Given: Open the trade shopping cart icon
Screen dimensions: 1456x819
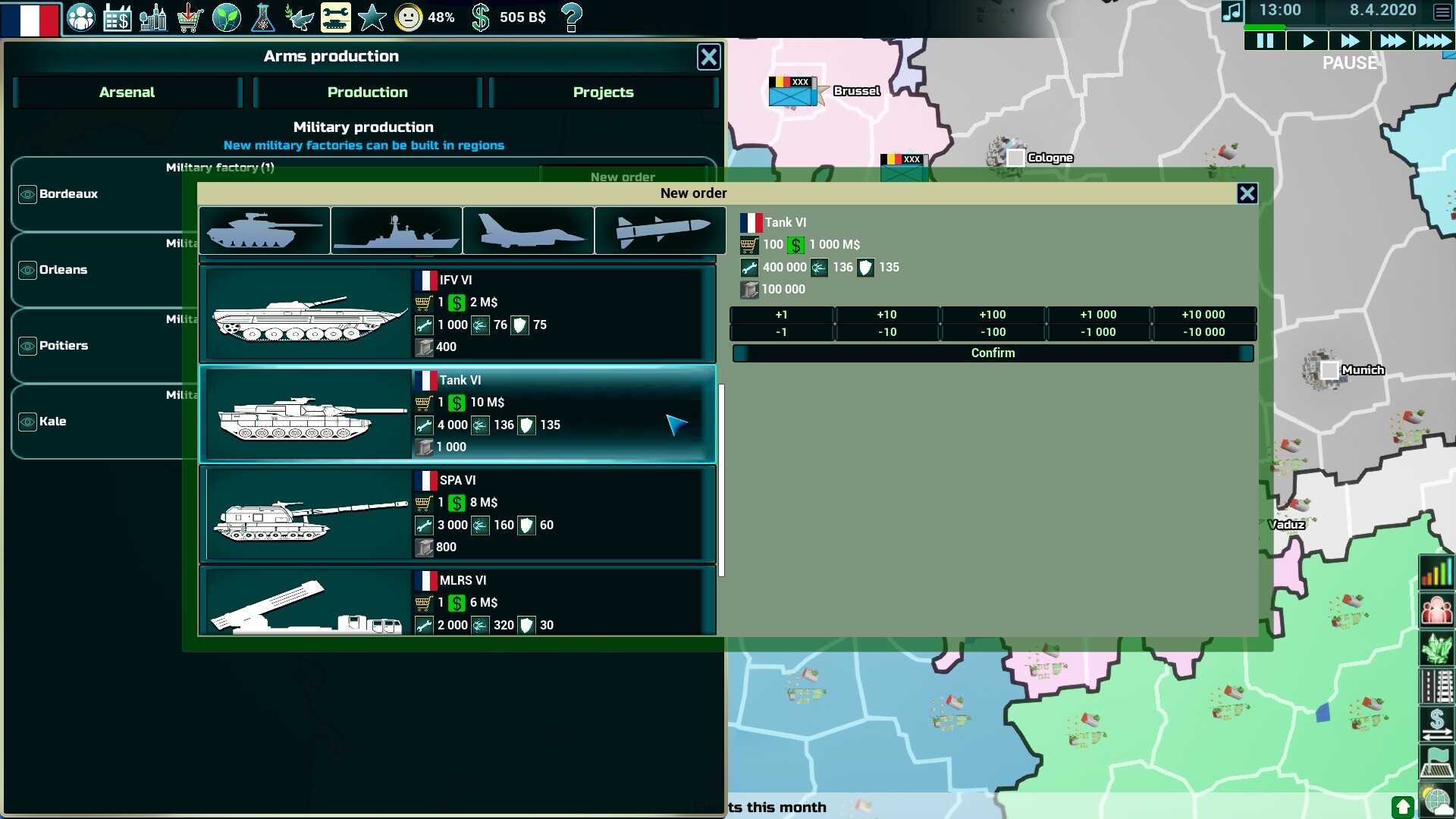Looking at the screenshot, I should [190, 17].
